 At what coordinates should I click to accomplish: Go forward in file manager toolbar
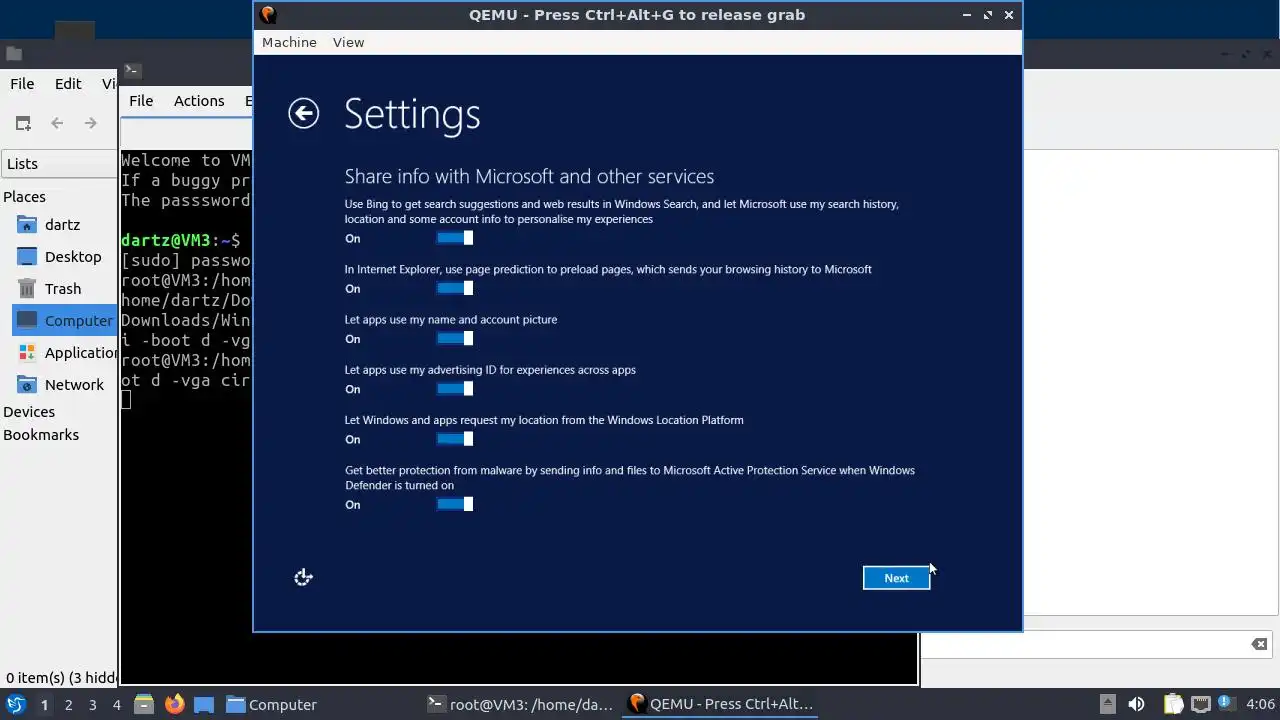click(x=91, y=123)
